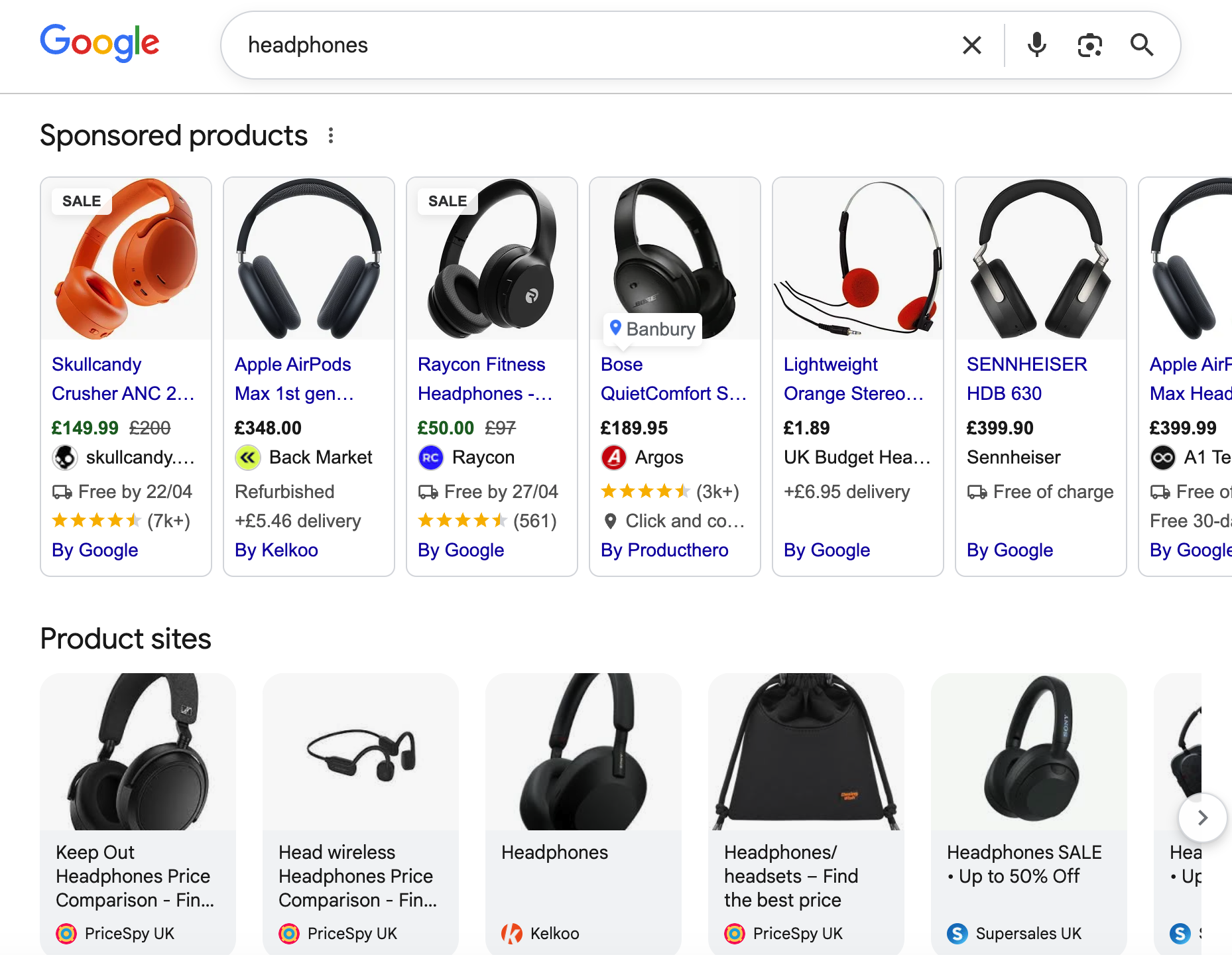Click the Sennheiser HDB 630 product image
Screen dimensions: 1232x955
[1041, 259]
